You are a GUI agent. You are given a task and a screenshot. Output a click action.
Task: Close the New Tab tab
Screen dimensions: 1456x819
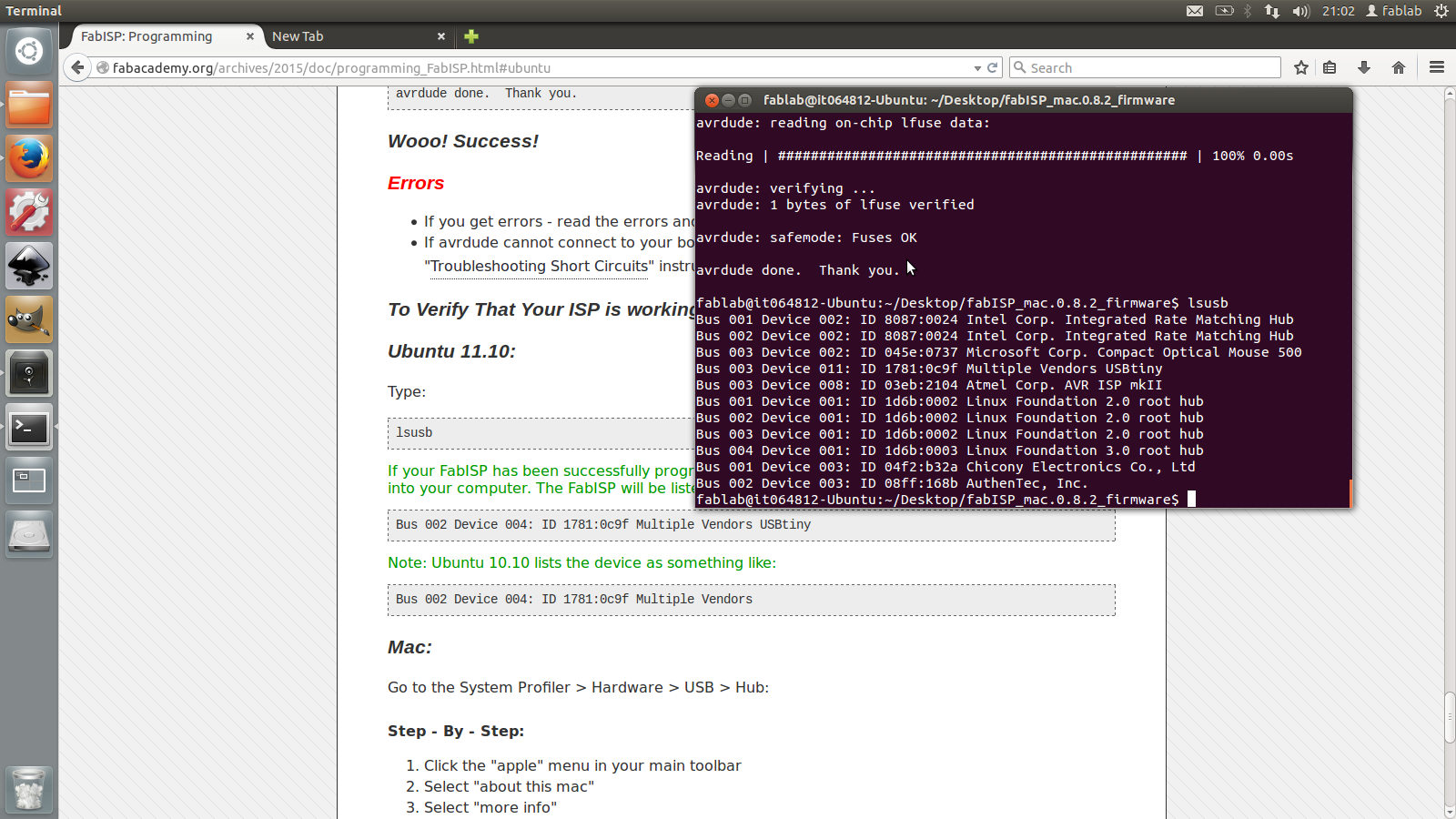tap(441, 36)
